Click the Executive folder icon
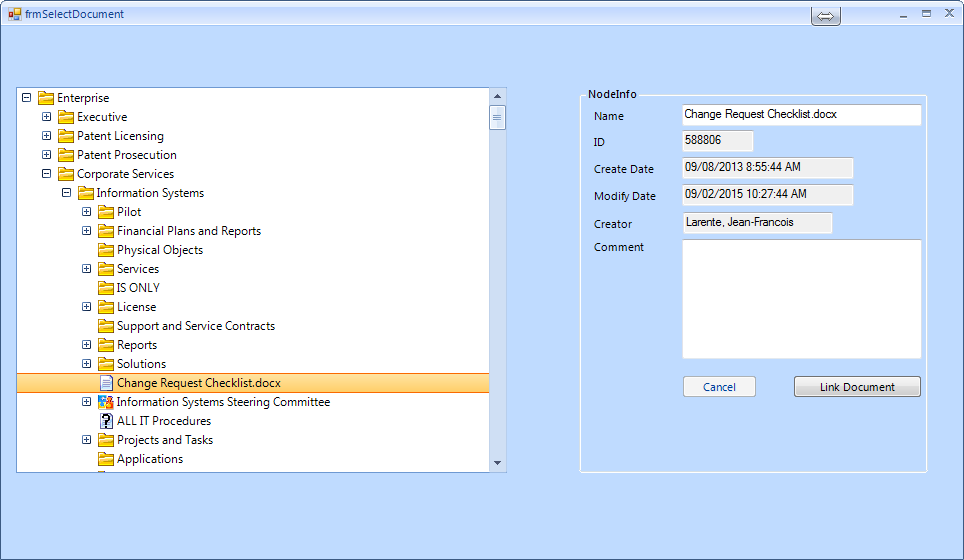 [x=66, y=117]
